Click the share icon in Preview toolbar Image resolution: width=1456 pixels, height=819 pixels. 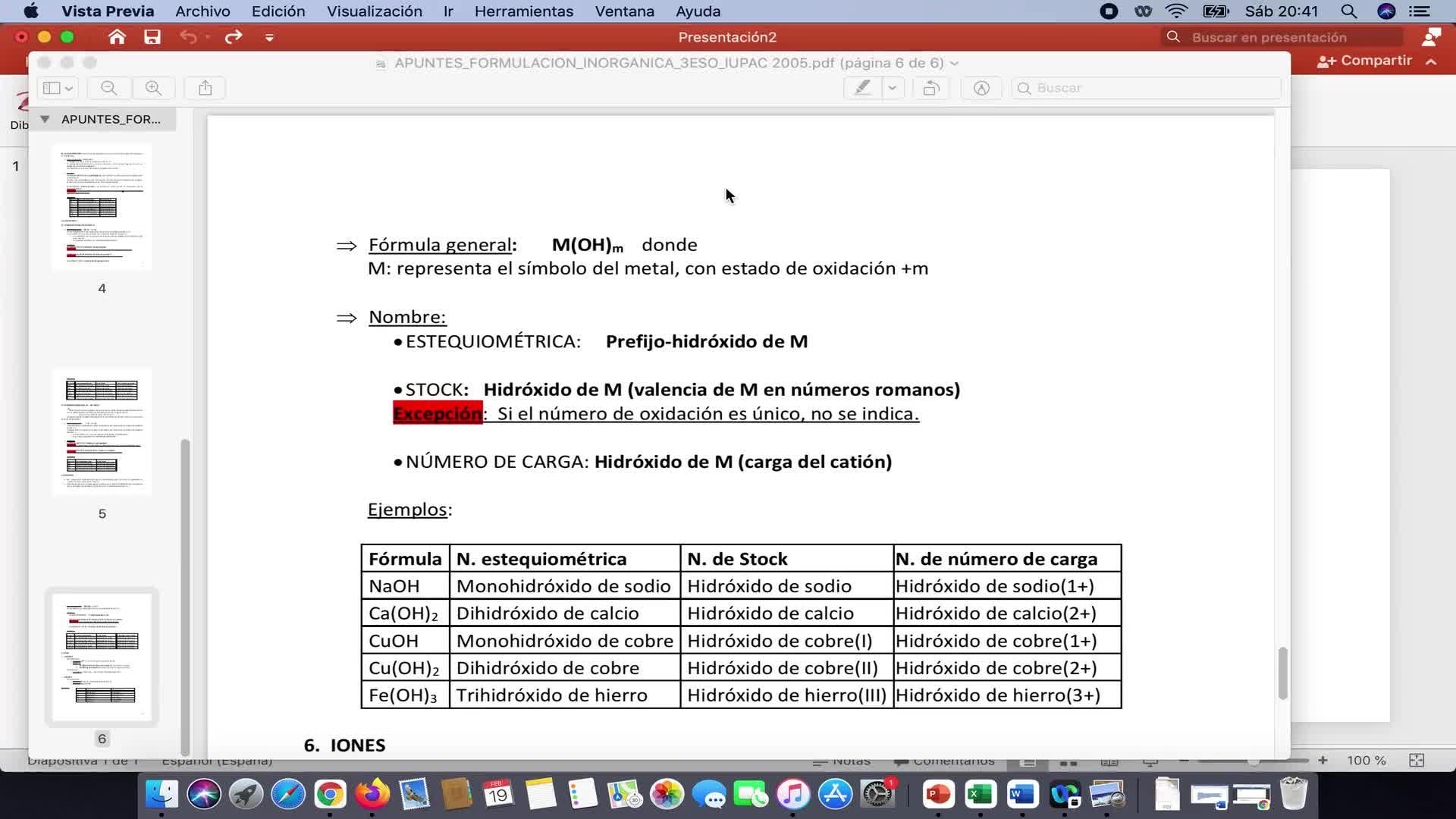coord(205,88)
